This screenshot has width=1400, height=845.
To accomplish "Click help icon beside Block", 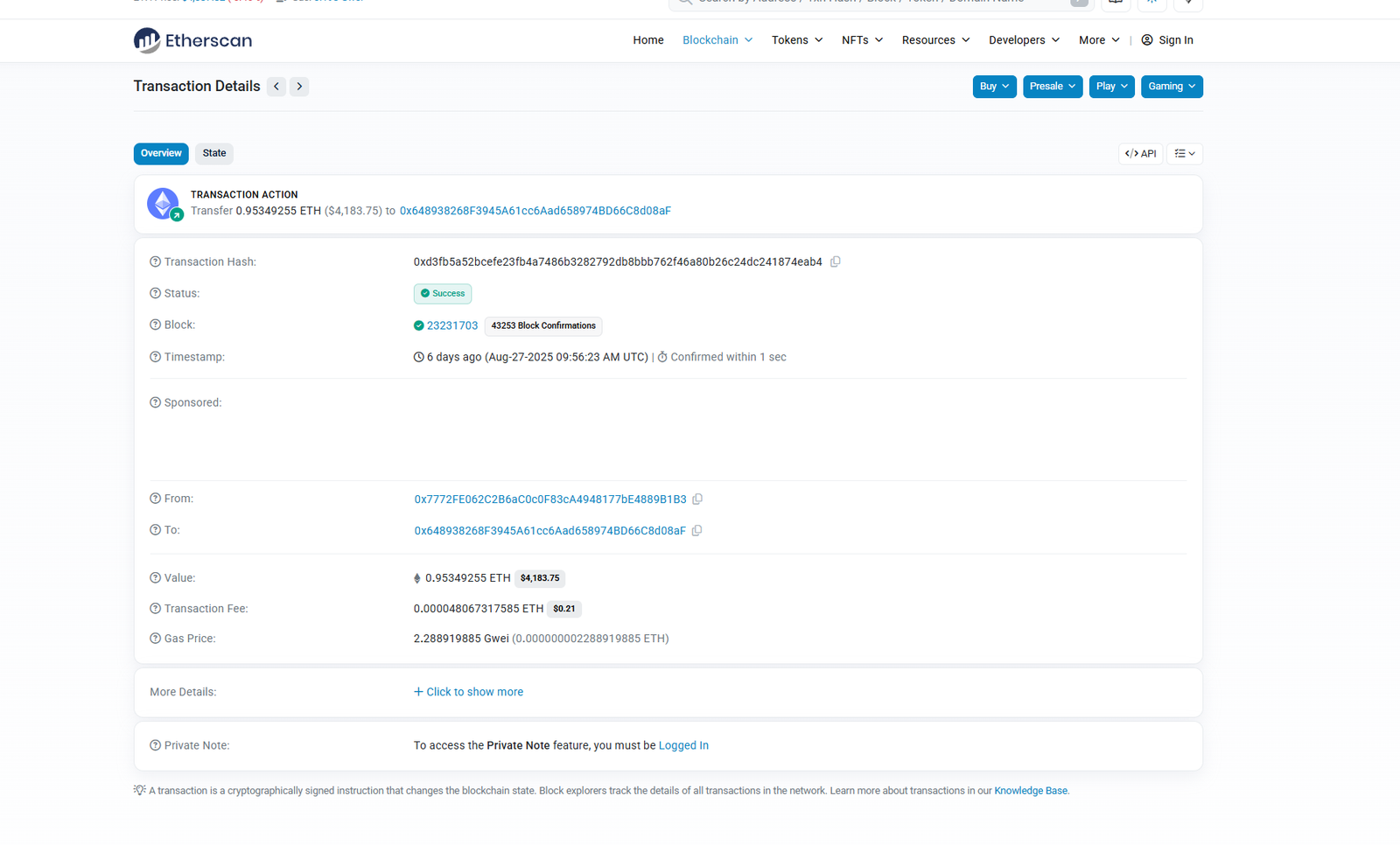I will (155, 325).
